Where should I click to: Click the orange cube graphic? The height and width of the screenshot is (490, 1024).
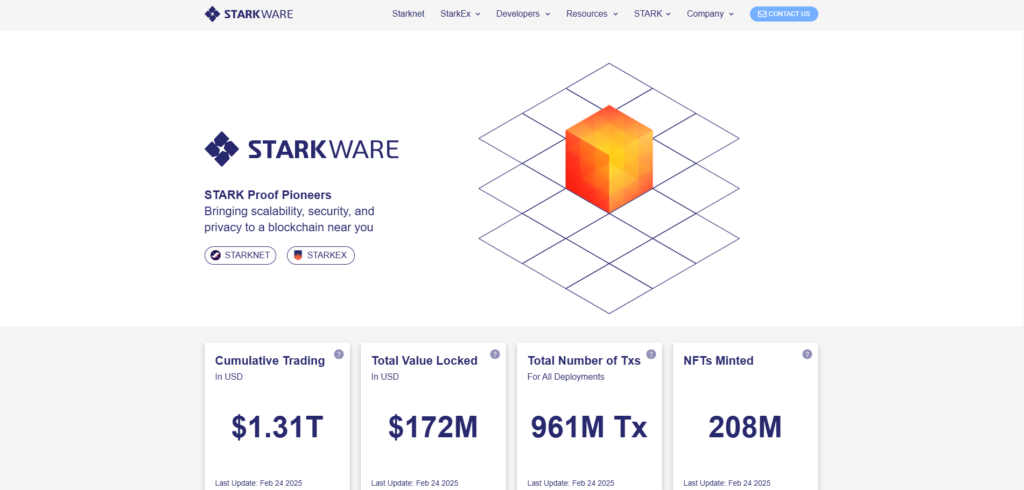[609, 159]
